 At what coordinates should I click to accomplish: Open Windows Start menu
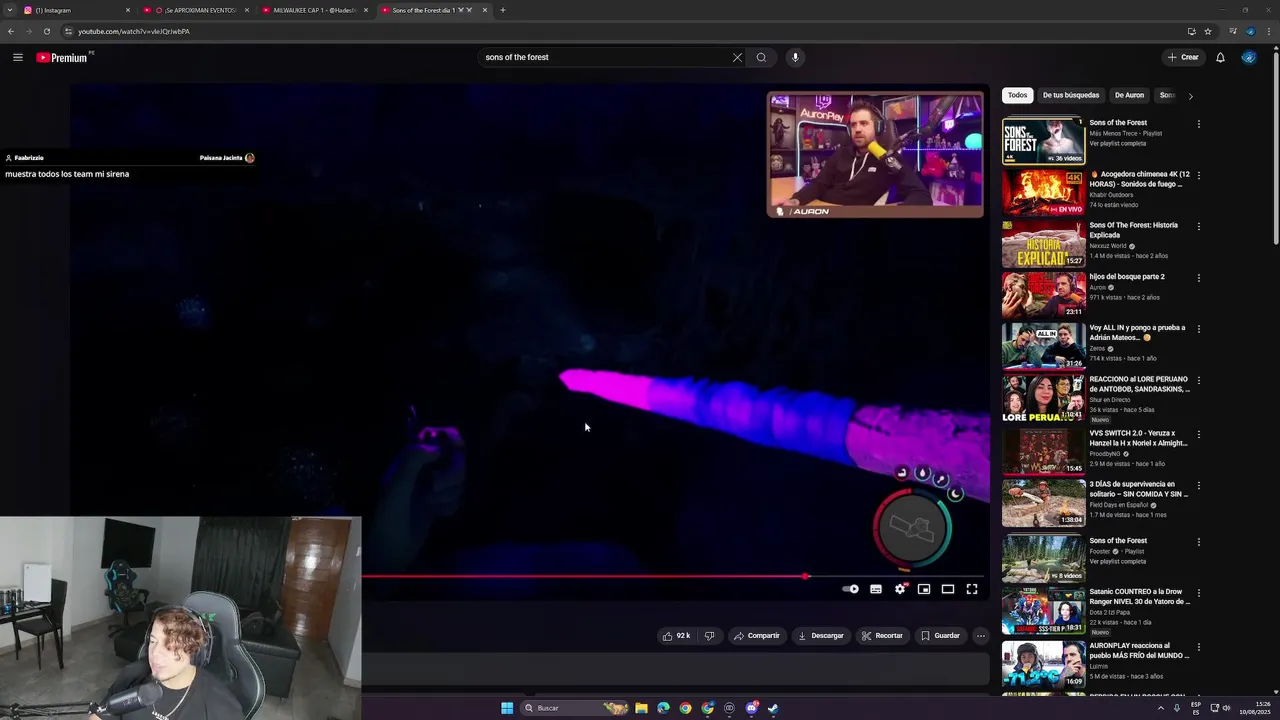pos(507,708)
